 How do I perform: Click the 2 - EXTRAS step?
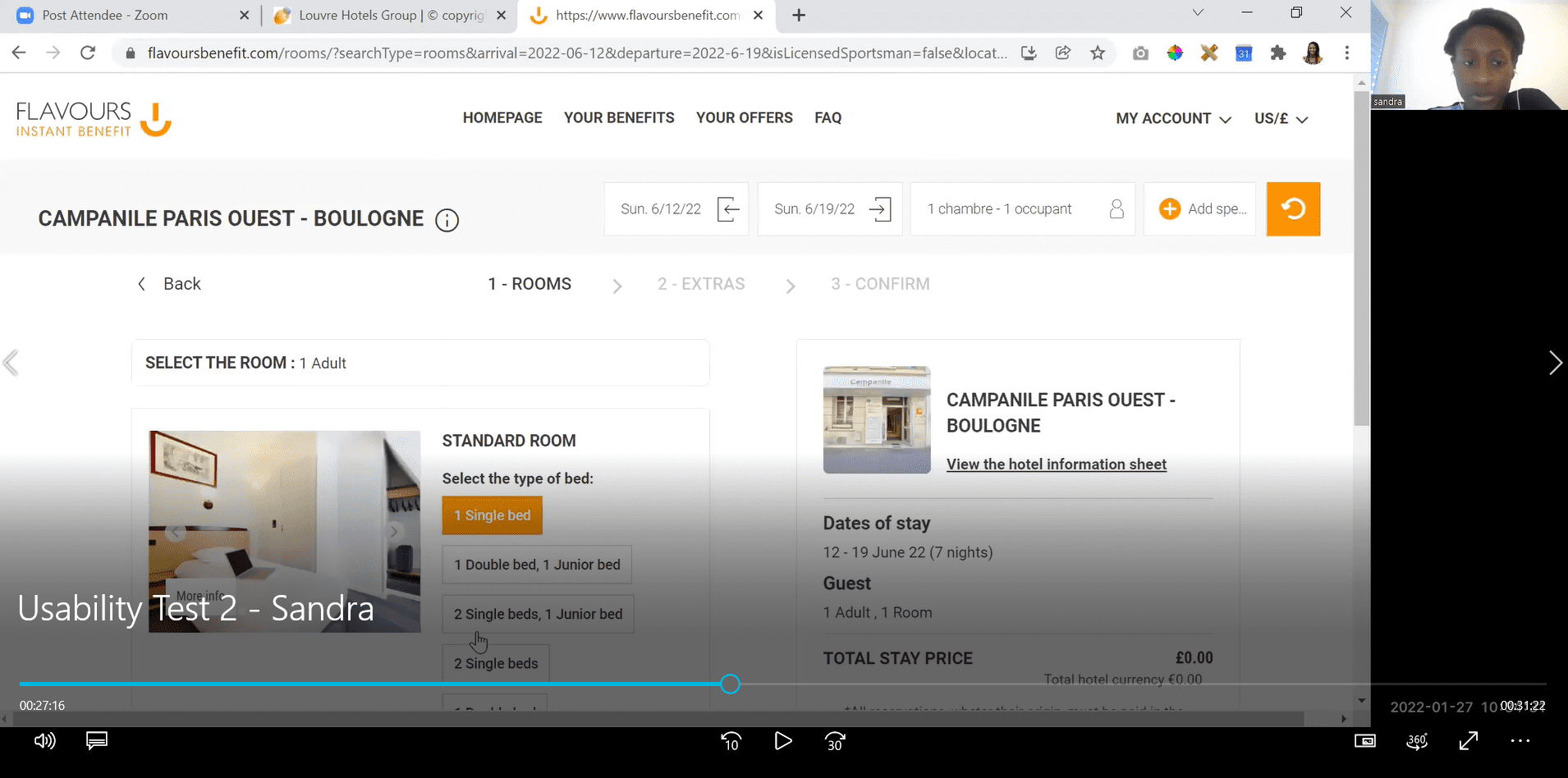(x=701, y=284)
